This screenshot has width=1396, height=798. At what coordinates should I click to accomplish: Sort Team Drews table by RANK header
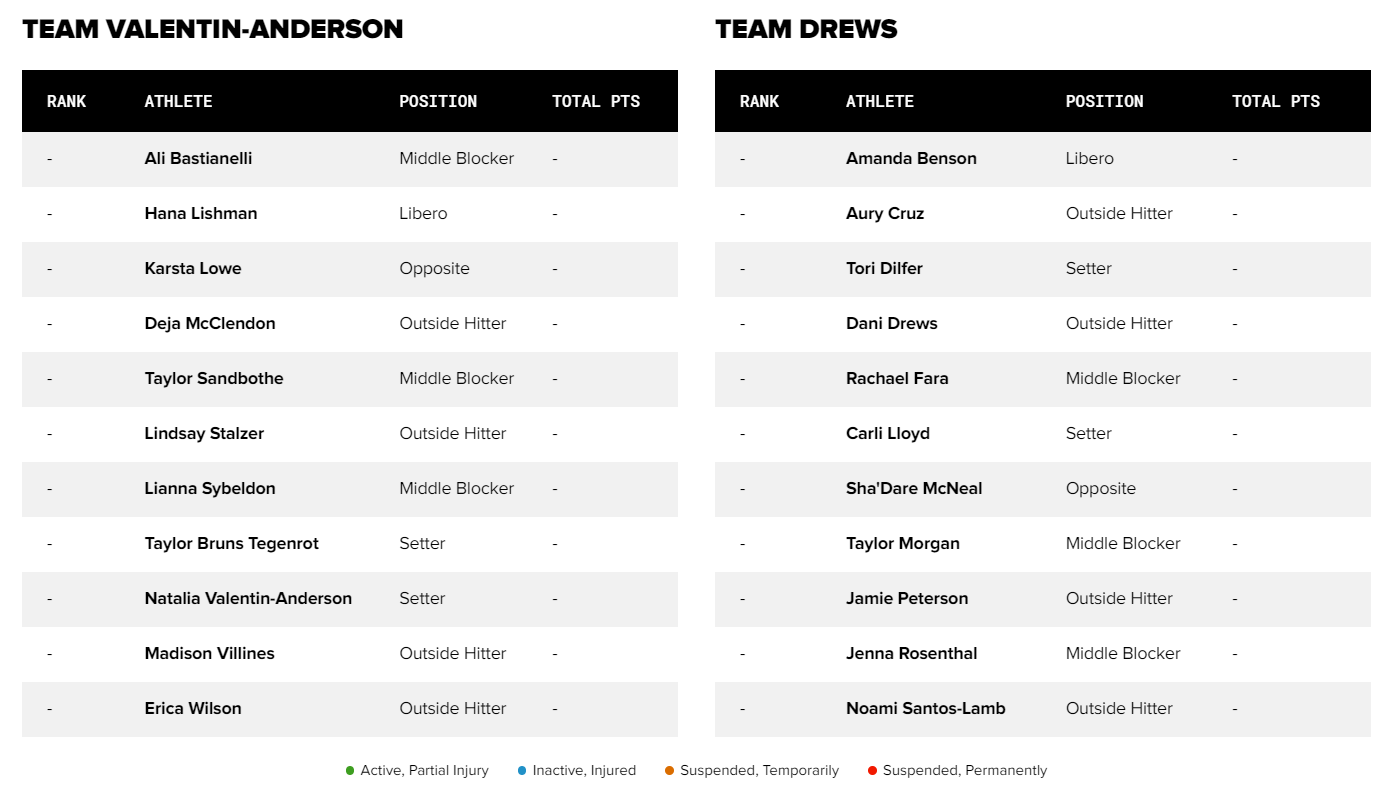coord(759,101)
